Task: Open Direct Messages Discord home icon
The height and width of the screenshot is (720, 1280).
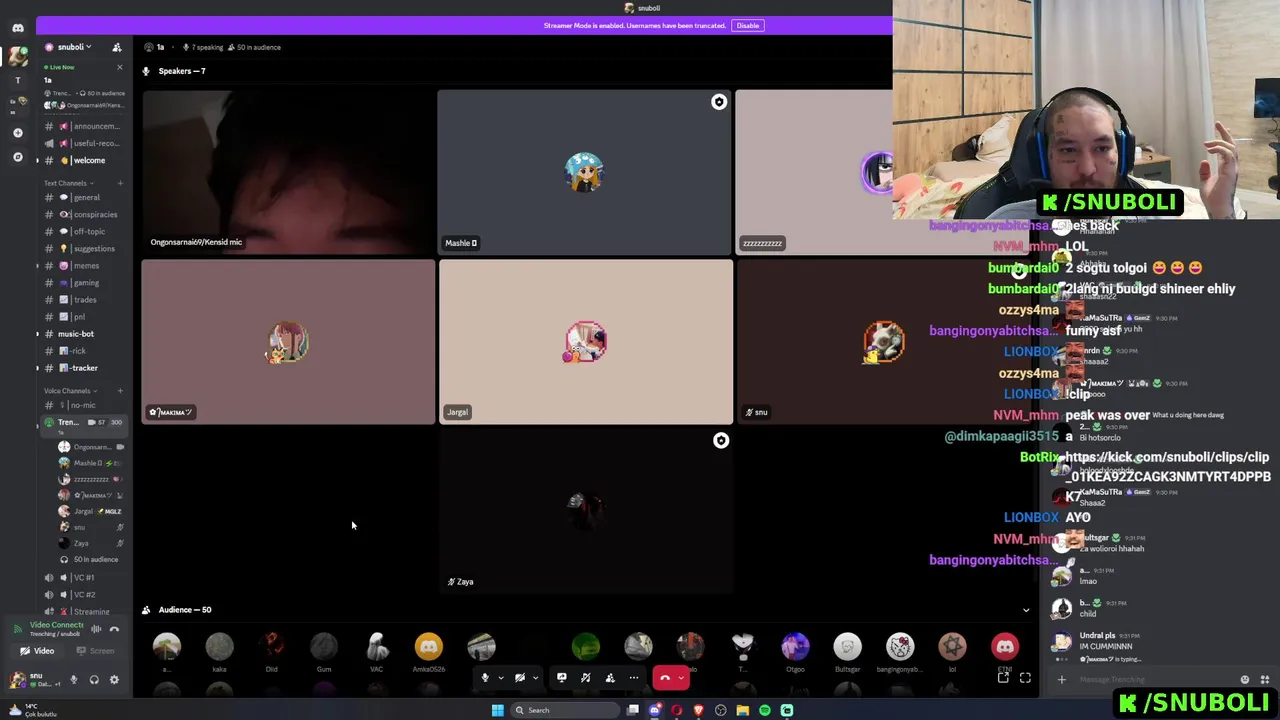Action: pos(18,28)
